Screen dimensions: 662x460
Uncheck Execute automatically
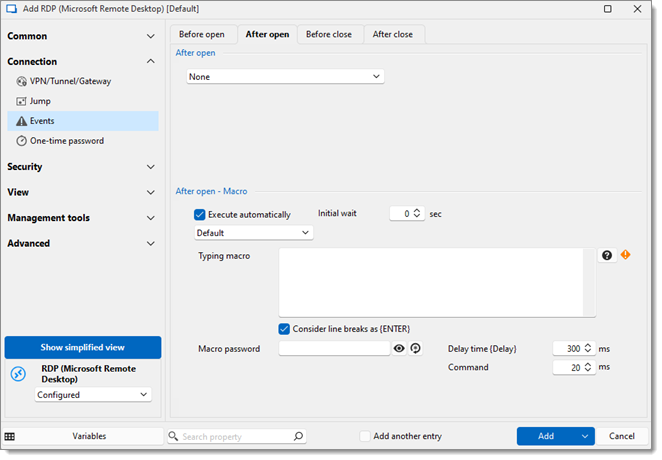coord(199,215)
